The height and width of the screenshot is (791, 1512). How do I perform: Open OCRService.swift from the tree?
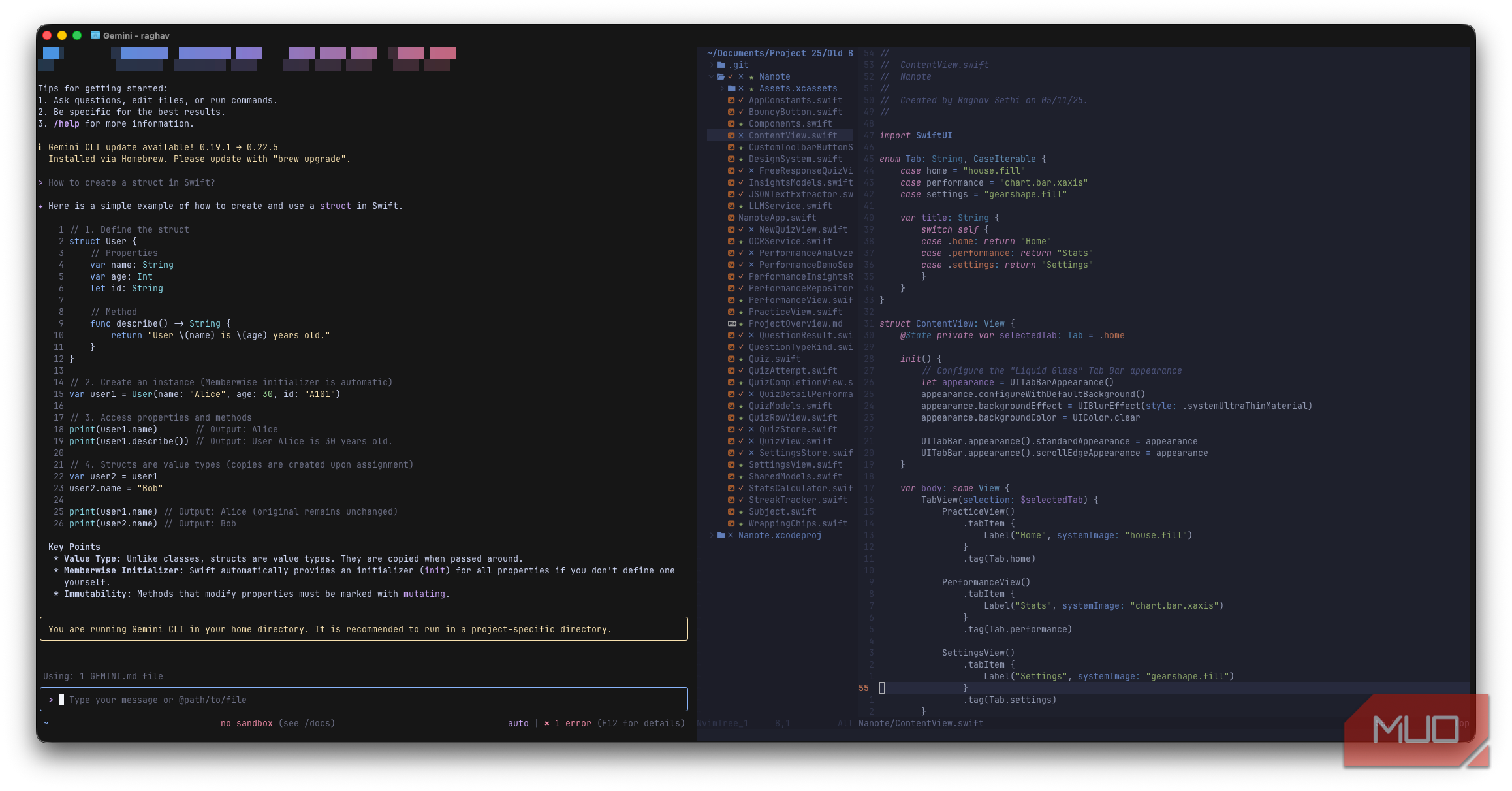[790, 242]
